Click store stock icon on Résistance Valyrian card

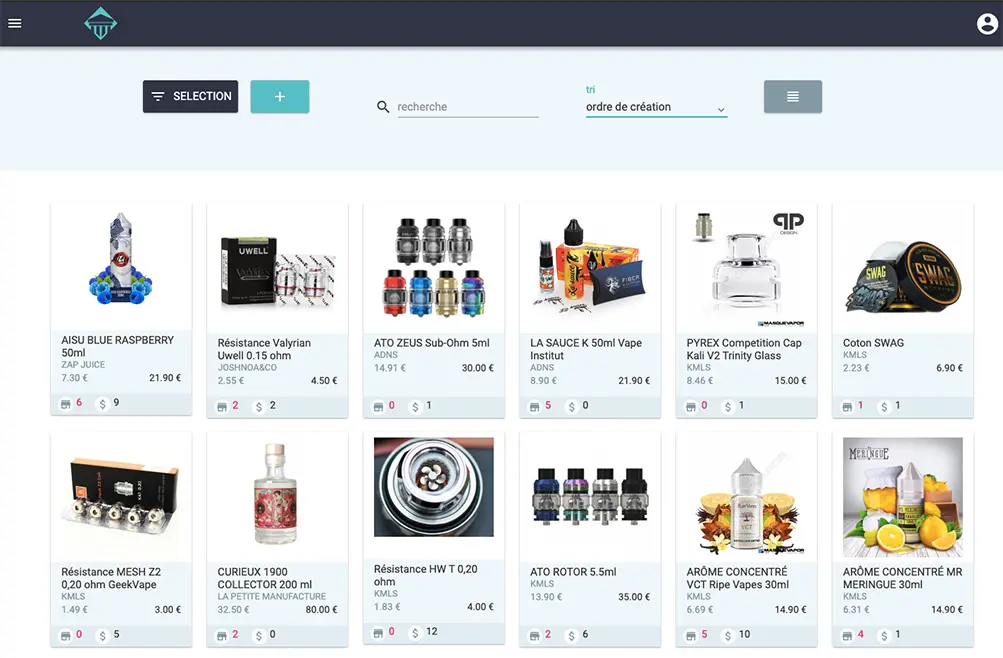tap(222, 407)
